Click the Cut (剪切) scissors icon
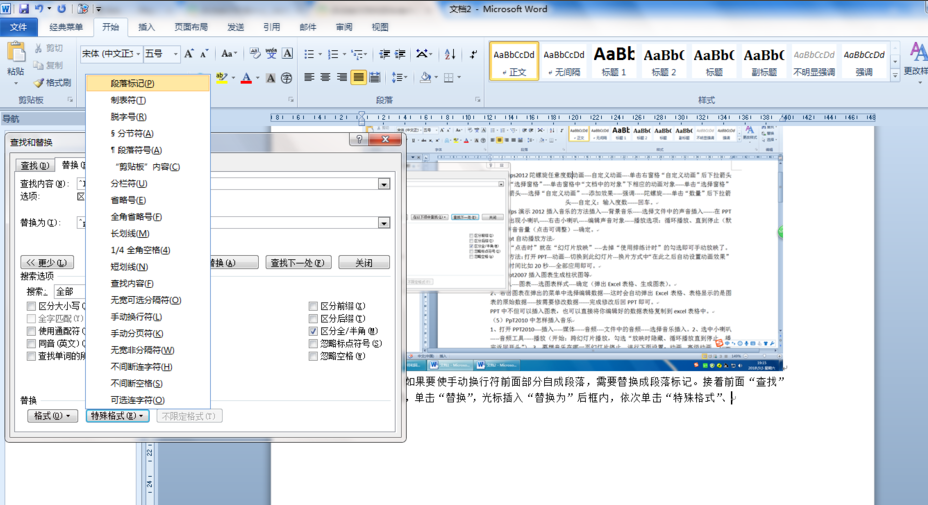Image resolution: width=928 pixels, height=505 pixels. tap(39, 48)
